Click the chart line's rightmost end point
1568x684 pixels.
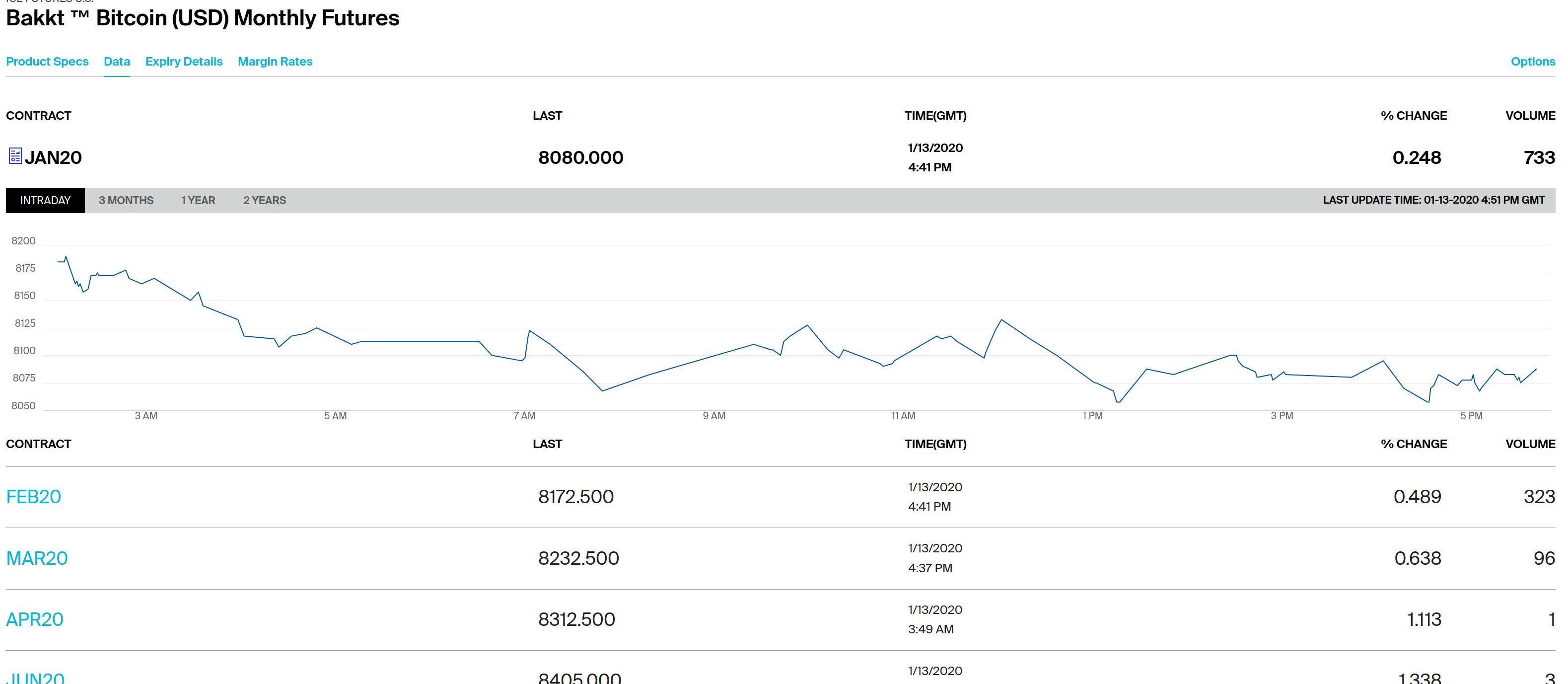1536,369
